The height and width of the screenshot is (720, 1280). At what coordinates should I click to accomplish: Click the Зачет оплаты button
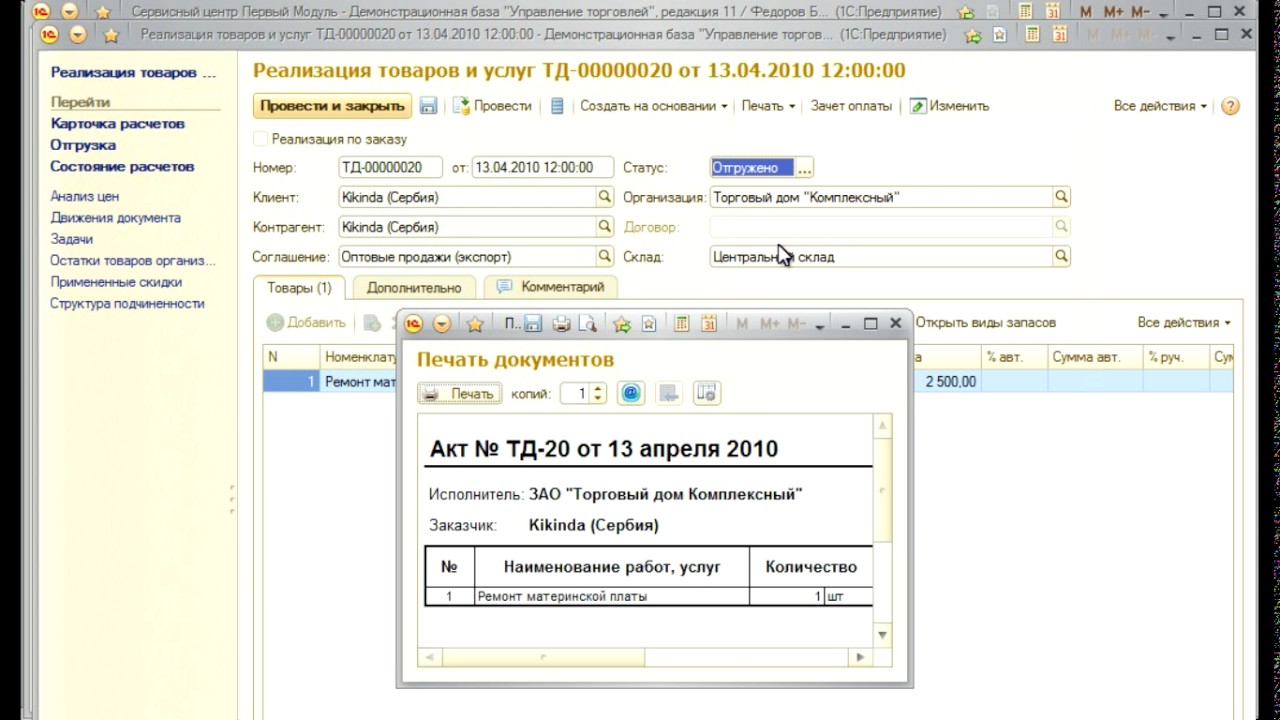[851, 106]
